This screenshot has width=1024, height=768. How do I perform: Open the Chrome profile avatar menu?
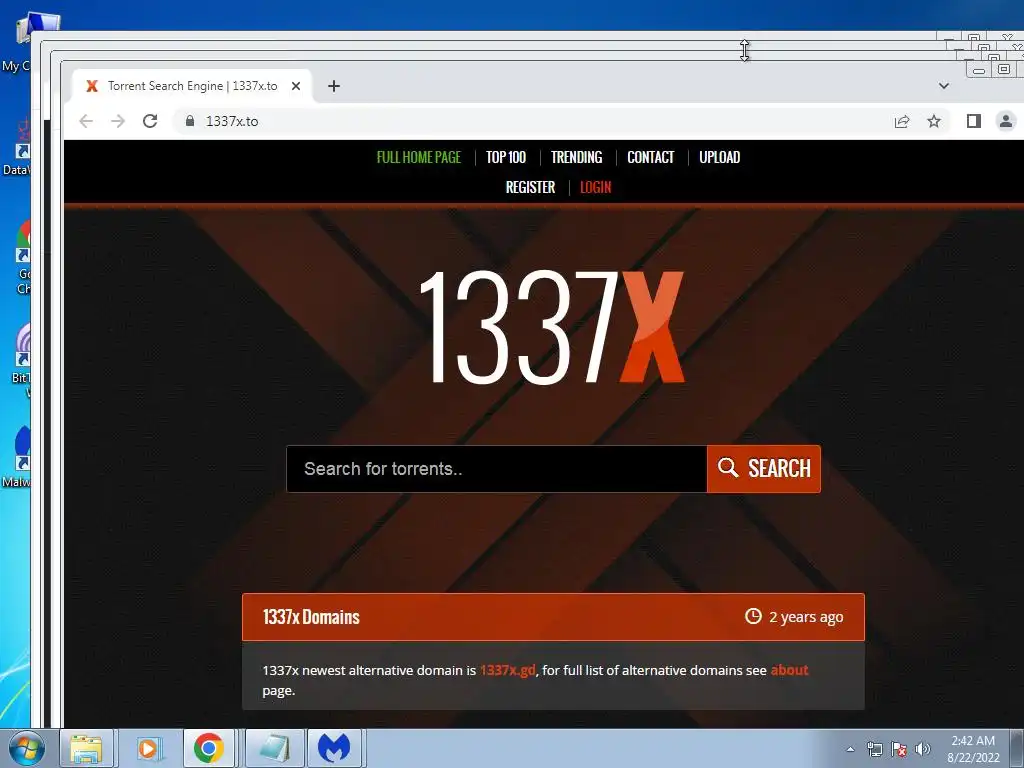[1006, 121]
